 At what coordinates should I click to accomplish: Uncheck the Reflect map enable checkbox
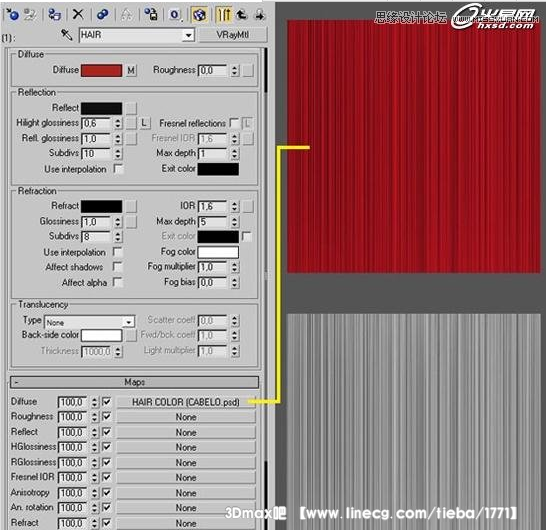(x=107, y=432)
